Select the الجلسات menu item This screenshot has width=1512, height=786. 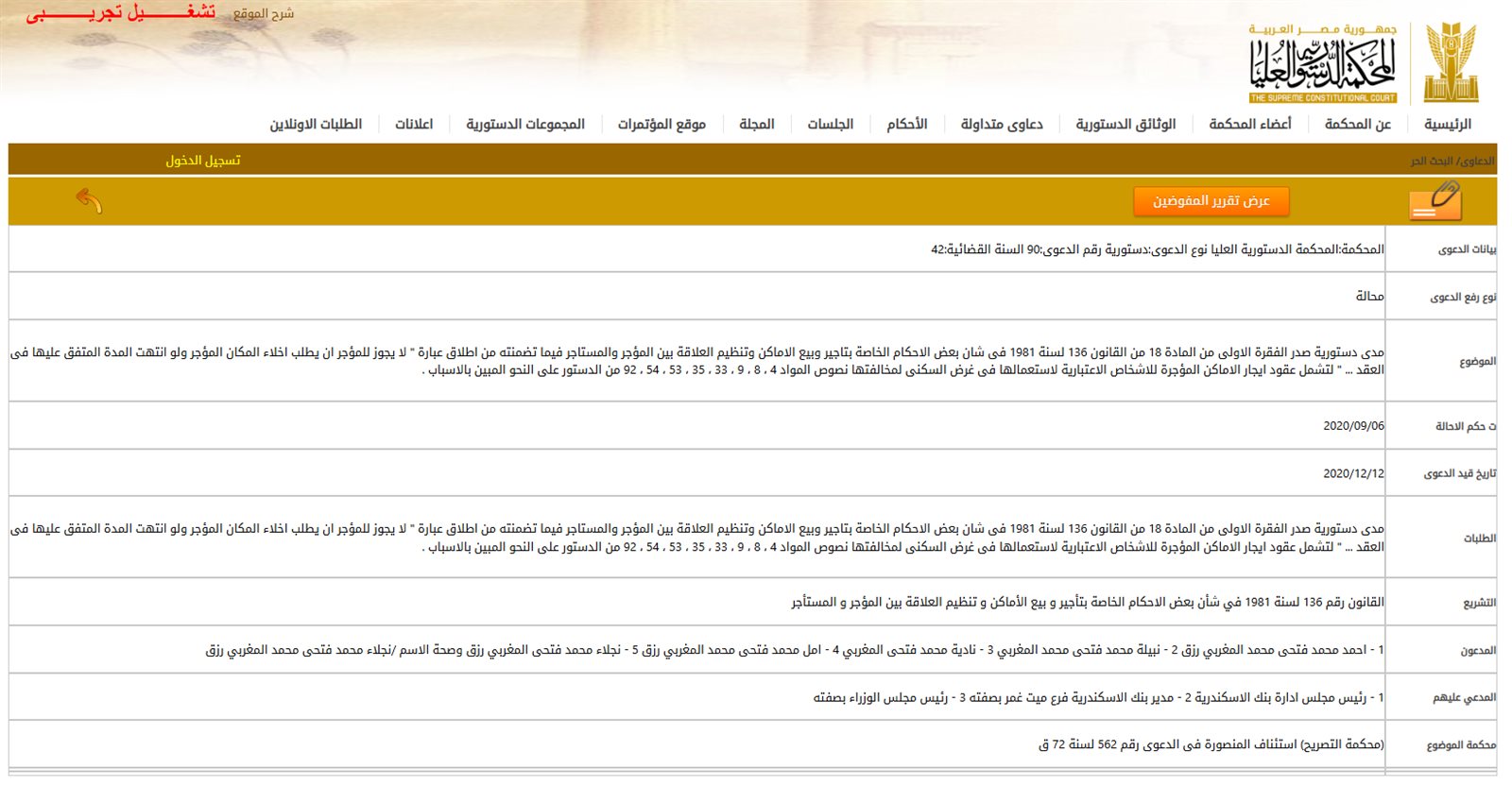(x=830, y=125)
